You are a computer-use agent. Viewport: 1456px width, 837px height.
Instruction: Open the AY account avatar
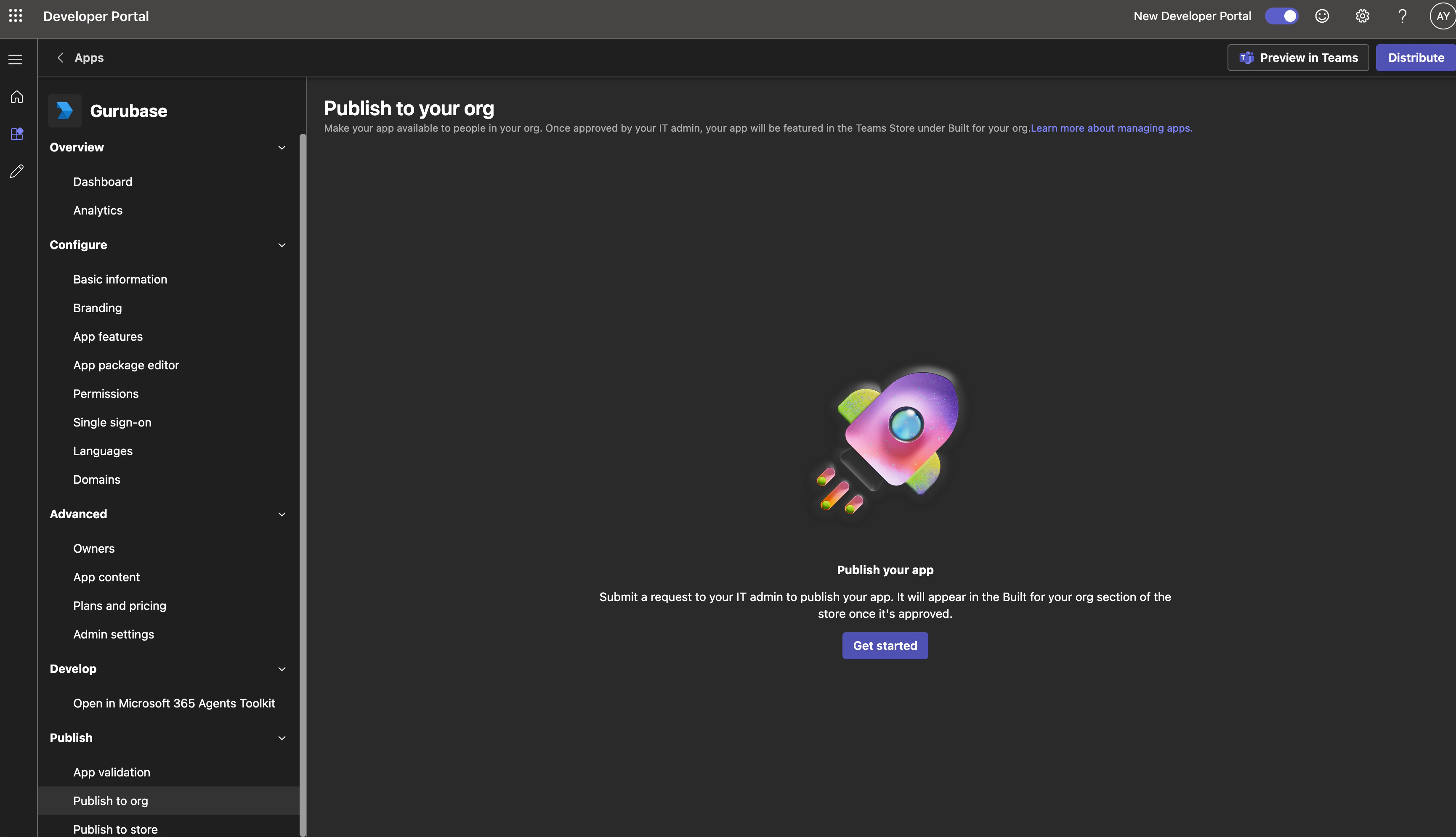tap(1443, 16)
